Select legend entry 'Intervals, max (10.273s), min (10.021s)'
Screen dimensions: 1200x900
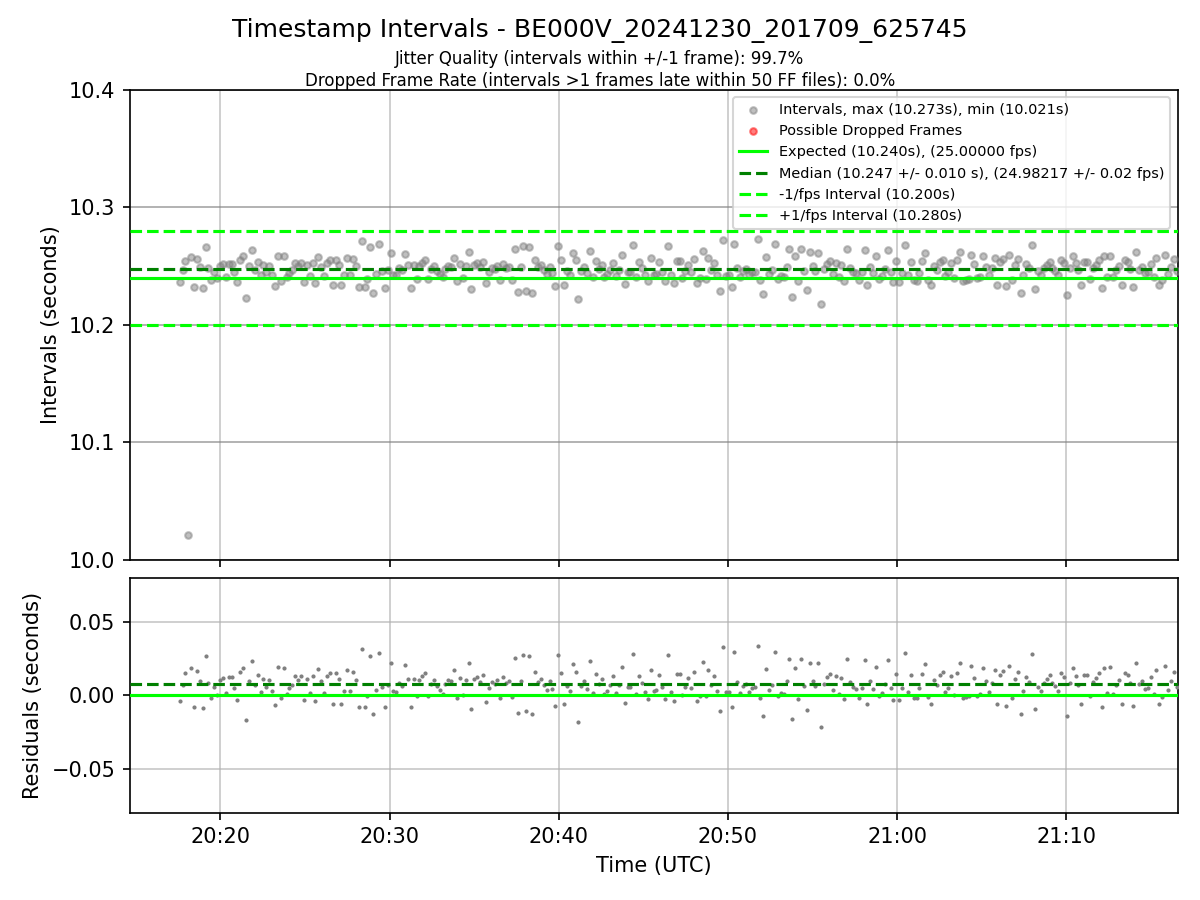click(x=923, y=109)
